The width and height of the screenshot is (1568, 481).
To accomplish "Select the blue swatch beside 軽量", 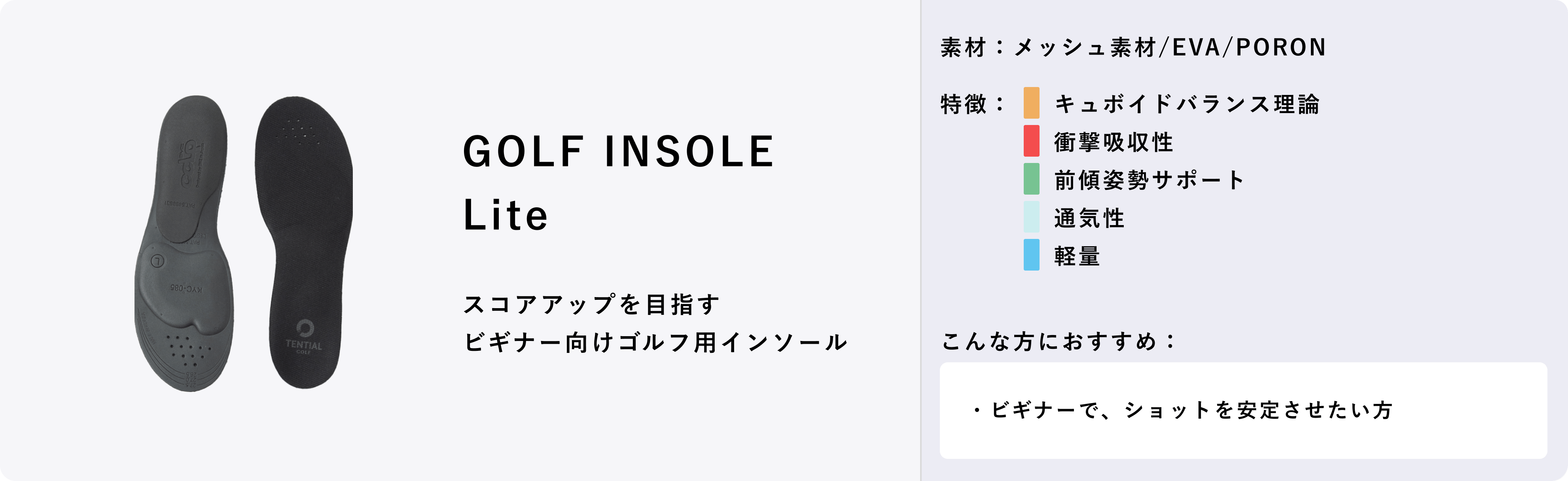I will click(x=1031, y=254).
